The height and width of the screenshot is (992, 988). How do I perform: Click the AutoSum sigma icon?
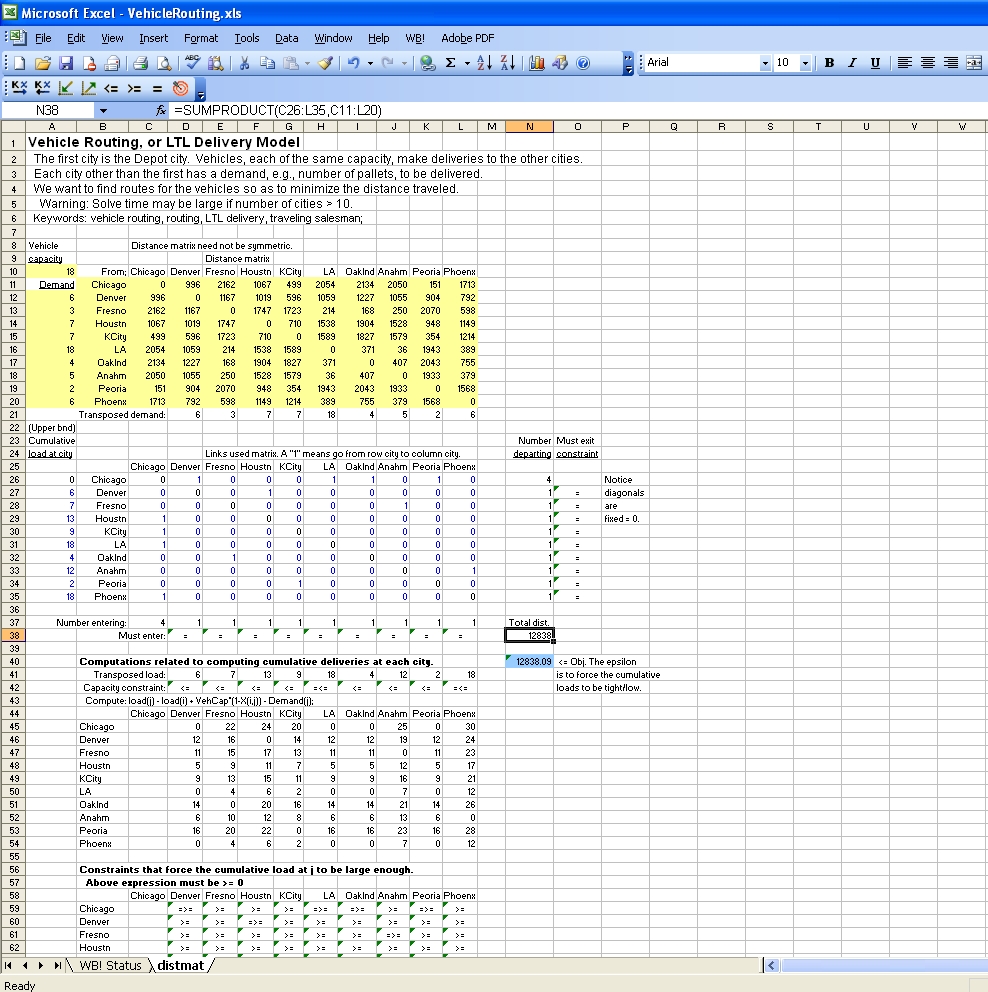(450, 63)
